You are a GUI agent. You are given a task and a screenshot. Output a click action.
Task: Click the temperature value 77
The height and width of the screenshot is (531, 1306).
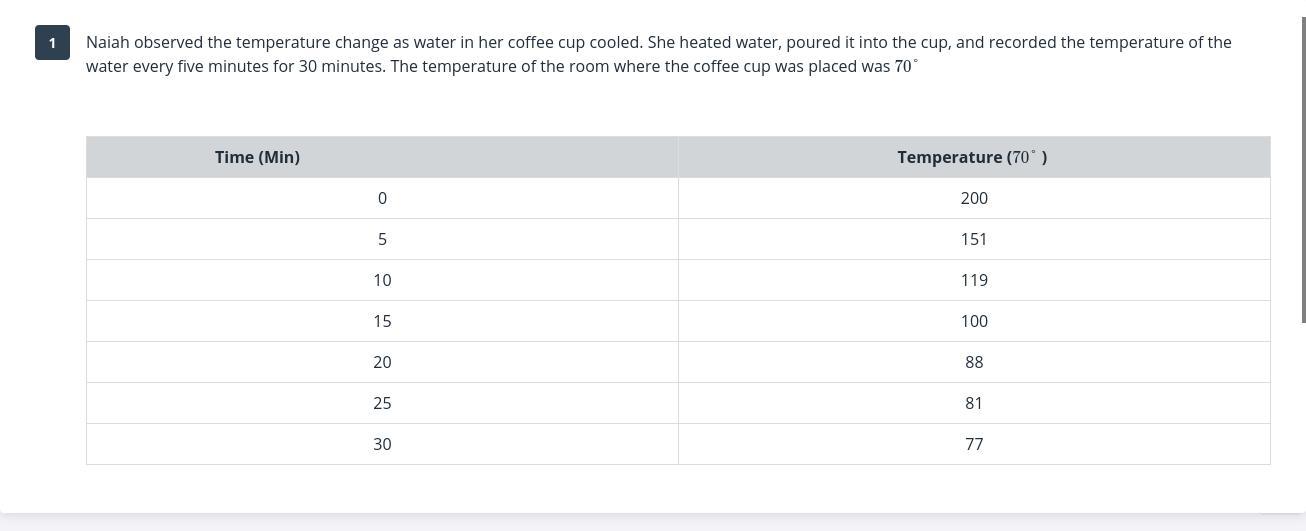click(974, 444)
